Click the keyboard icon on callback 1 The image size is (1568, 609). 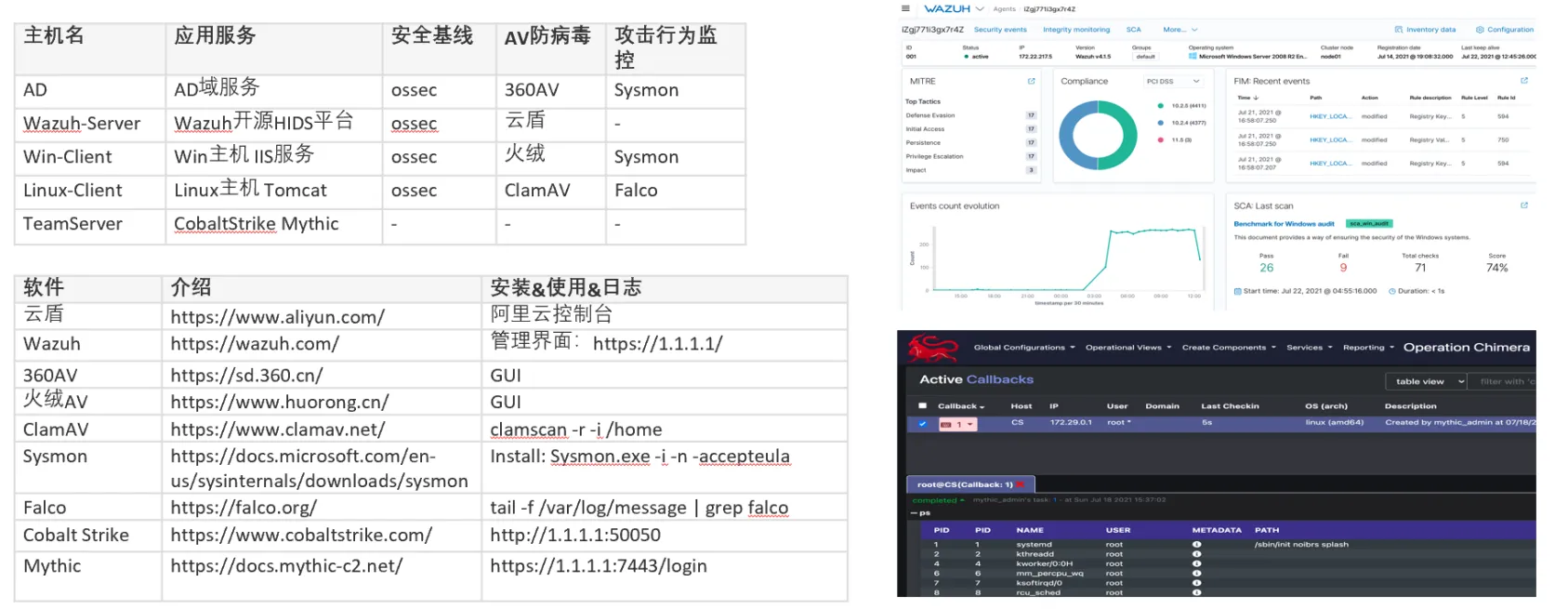pyautogui.click(x=946, y=424)
